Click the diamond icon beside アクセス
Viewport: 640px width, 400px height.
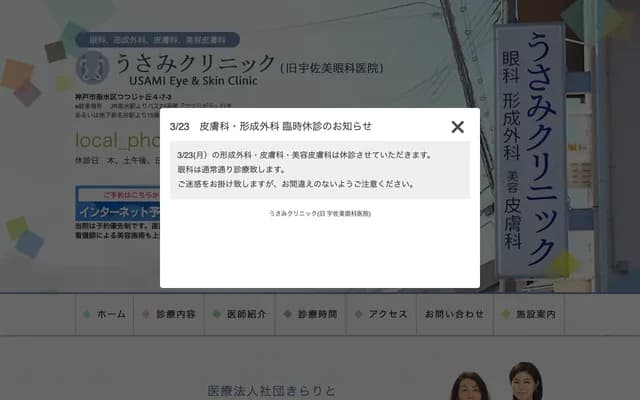tap(358, 314)
